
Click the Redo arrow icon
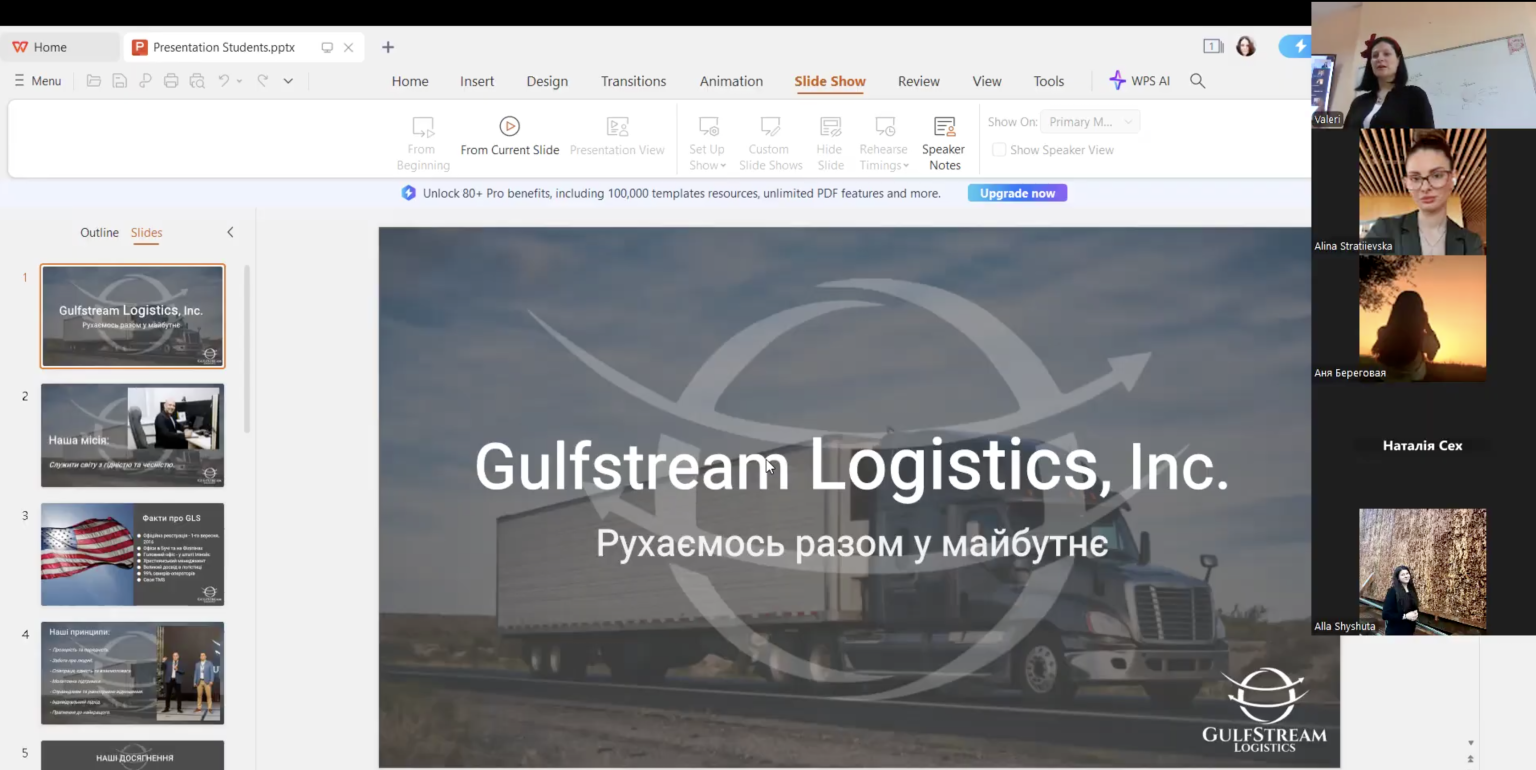(262, 81)
